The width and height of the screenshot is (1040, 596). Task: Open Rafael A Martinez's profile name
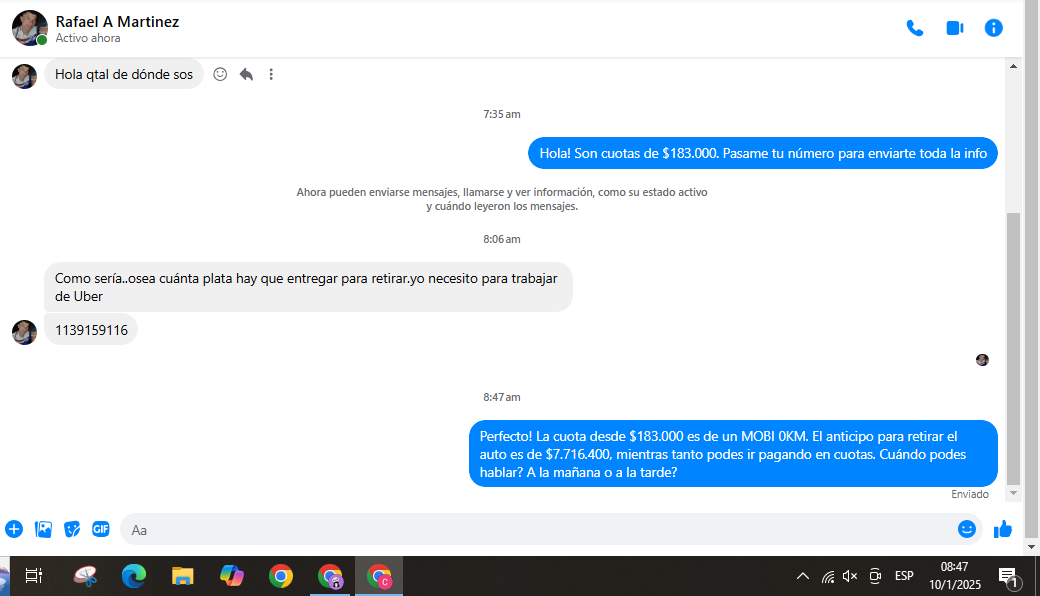coord(117,21)
